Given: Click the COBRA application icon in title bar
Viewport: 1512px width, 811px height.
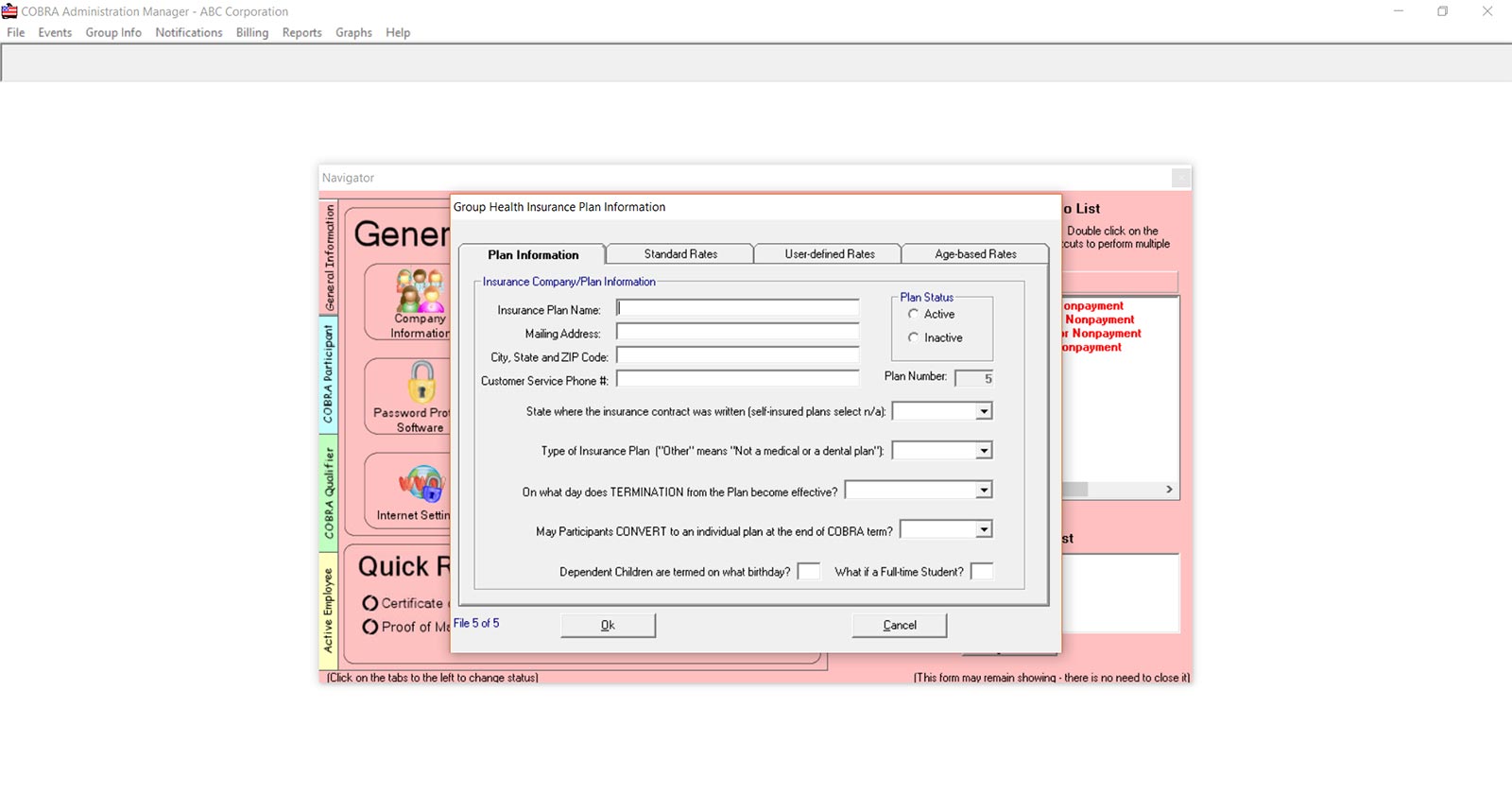Looking at the screenshot, I should click(x=9, y=11).
